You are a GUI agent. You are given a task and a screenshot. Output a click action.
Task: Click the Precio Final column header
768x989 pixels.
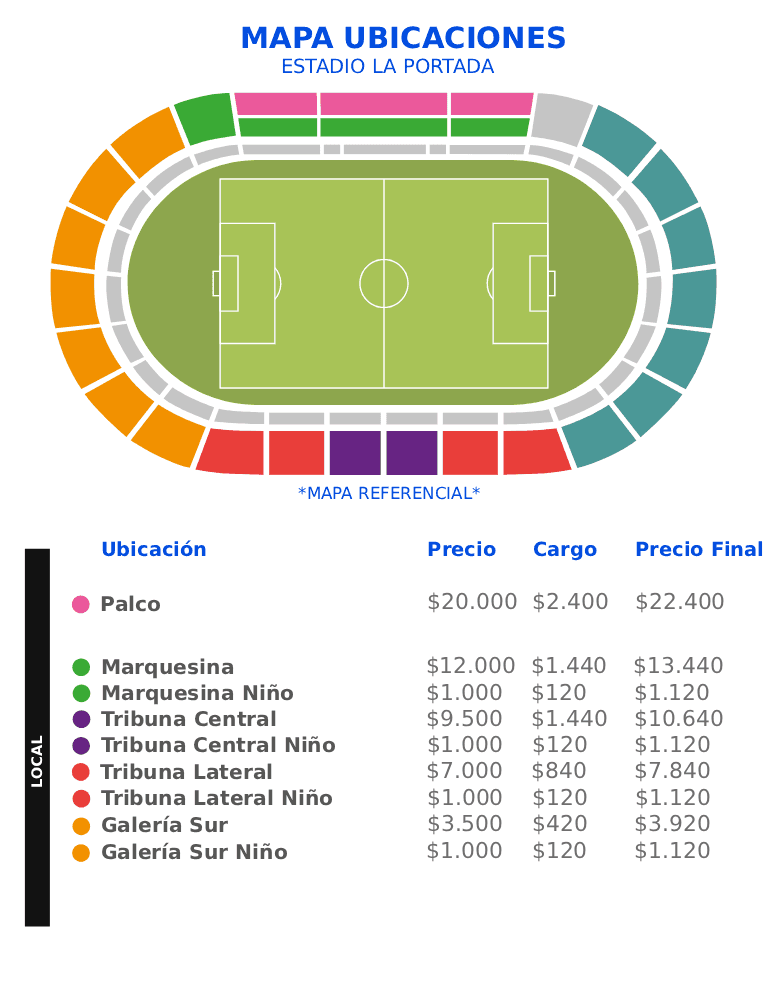(x=699, y=549)
